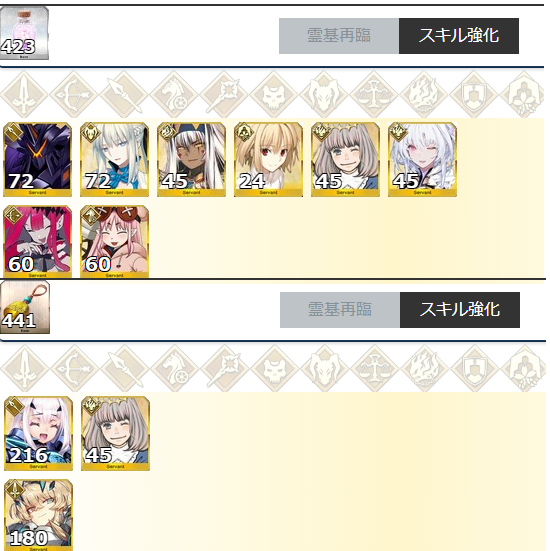Select the Caster staff class filter in lower row
The width and height of the screenshot is (550, 551).
[225, 368]
